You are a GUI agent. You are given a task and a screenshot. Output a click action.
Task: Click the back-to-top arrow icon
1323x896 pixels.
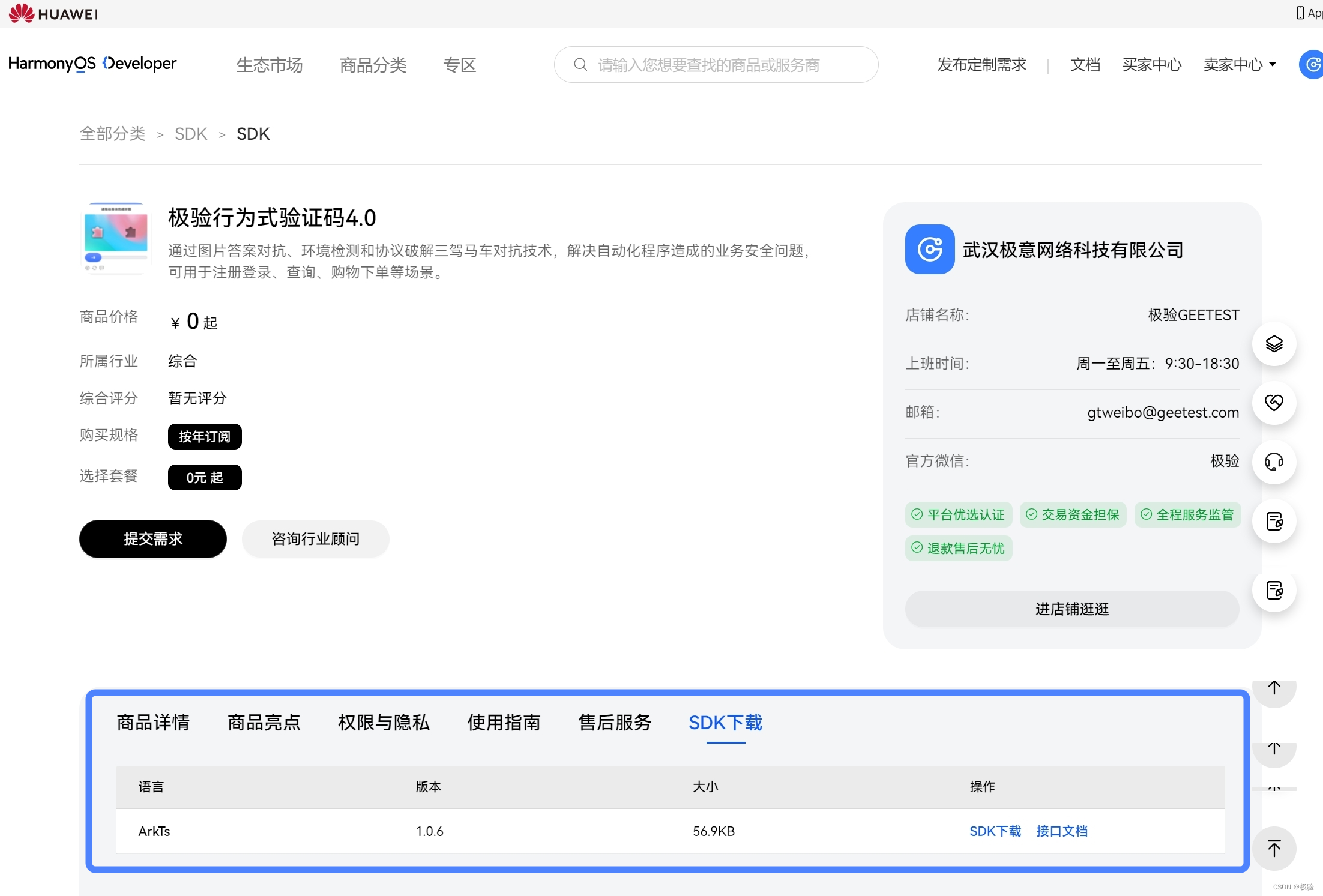[x=1274, y=848]
